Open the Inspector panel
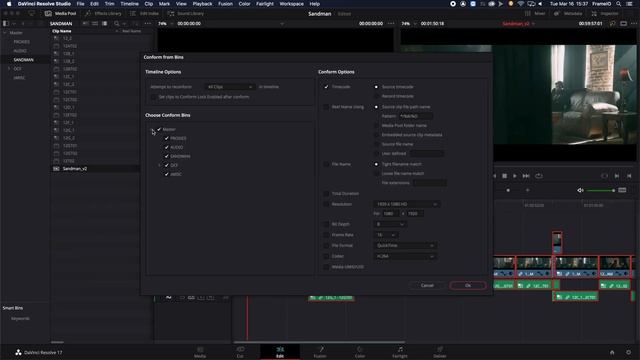Screen dimensions: 640x360 tap(605, 13)
